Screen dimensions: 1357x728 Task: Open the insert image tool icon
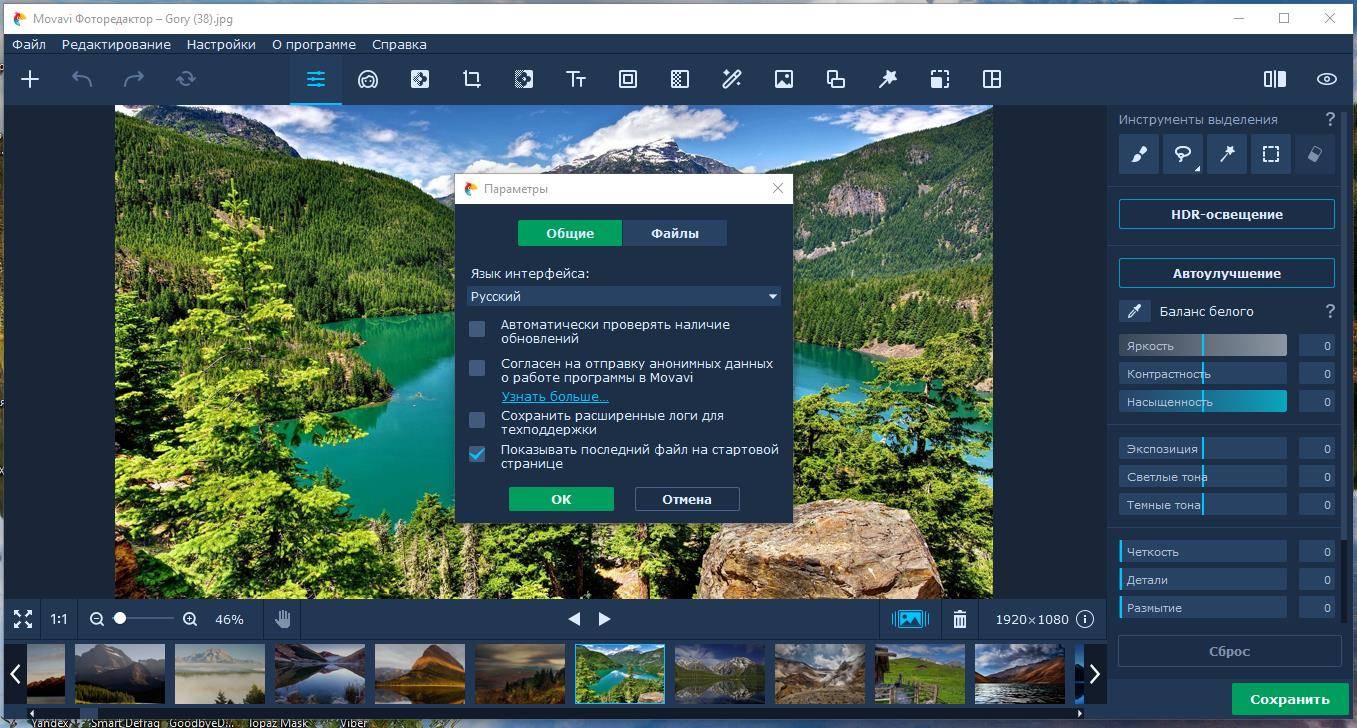tap(784, 79)
